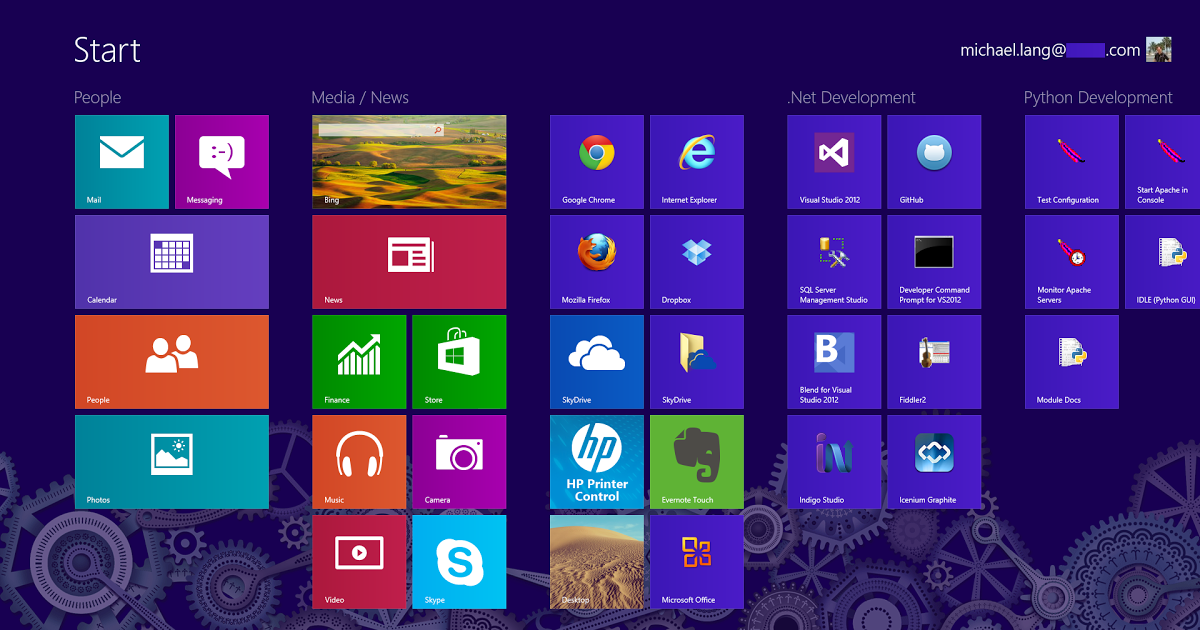Start Fiddler2
This screenshot has width=1200, height=630.
pyautogui.click(x=934, y=362)
